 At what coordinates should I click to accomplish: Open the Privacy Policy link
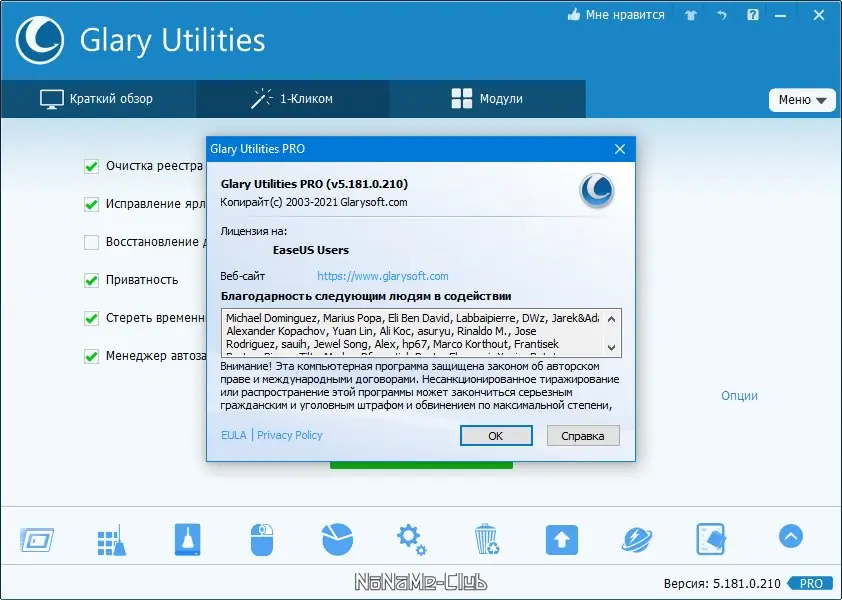289,435
